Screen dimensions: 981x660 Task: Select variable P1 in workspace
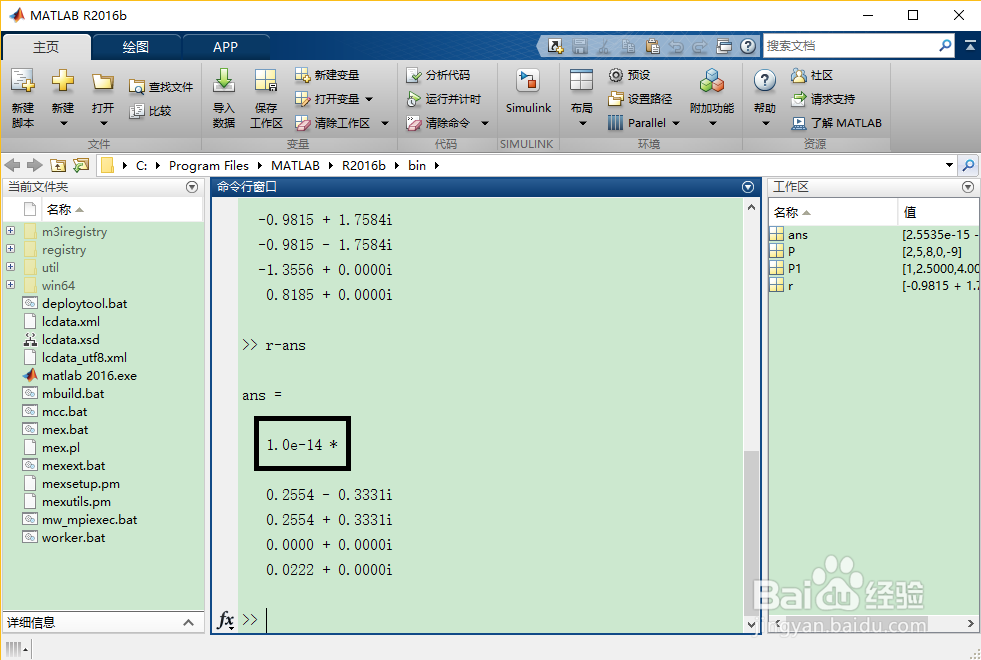point(795,268)
